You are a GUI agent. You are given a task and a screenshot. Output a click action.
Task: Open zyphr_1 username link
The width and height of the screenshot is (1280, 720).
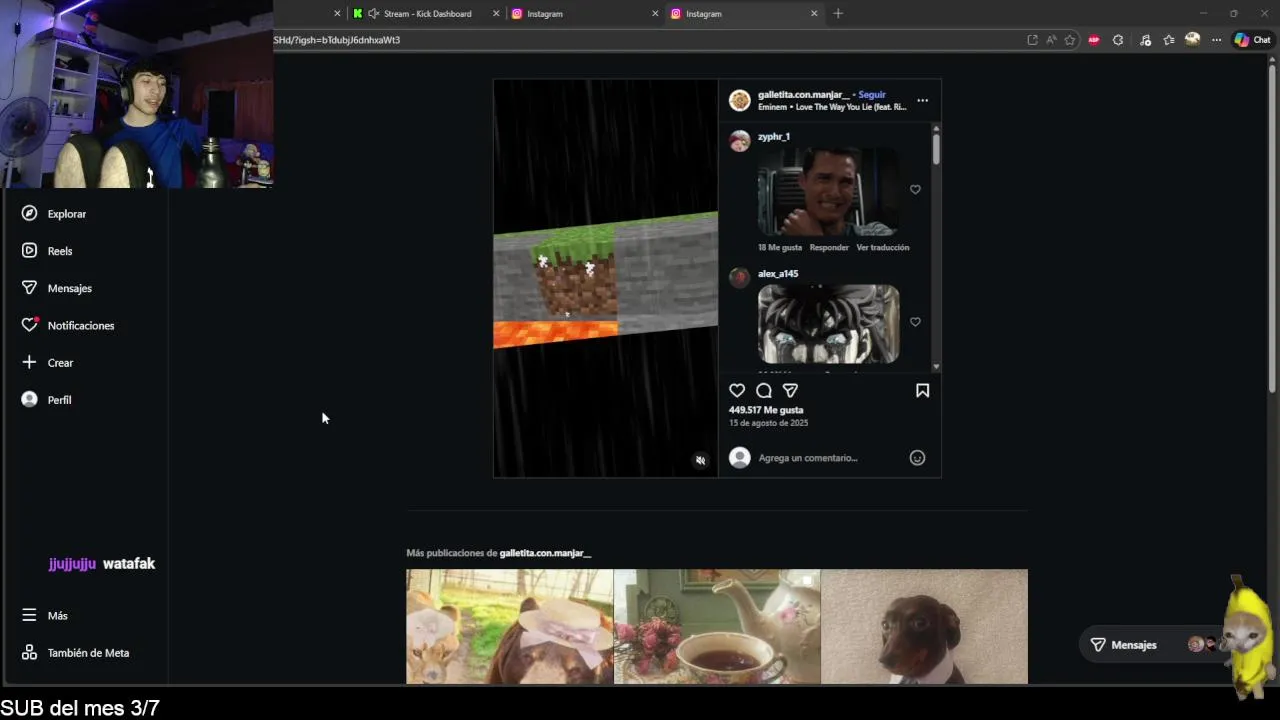coord(774,137)
